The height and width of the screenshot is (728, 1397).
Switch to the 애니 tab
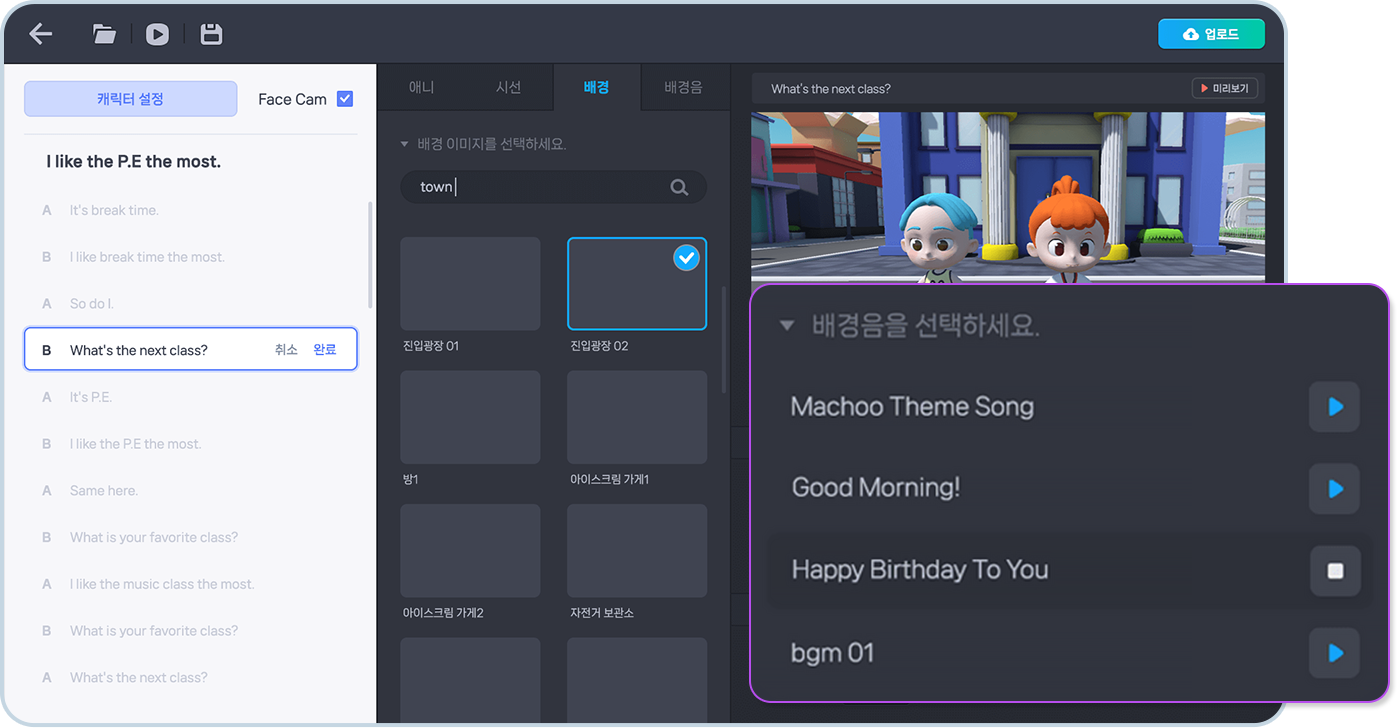point(422,87)
